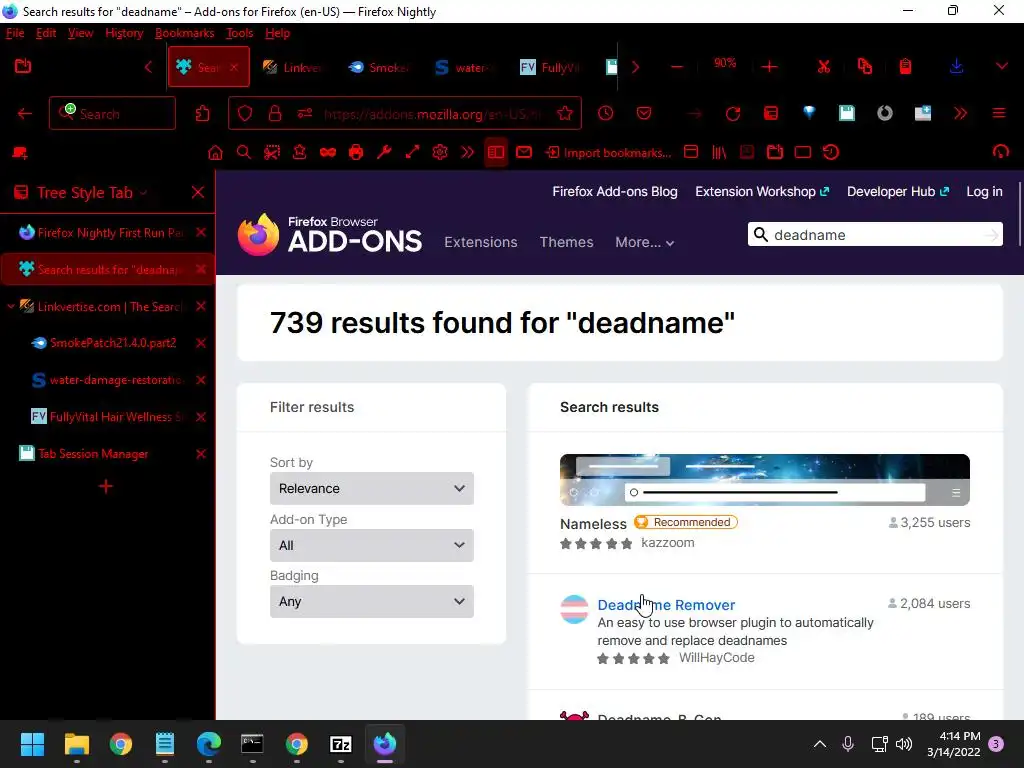This screenshot has width=1024, height=768.
Task: Open the Extensions category
Action: (481, 242)
